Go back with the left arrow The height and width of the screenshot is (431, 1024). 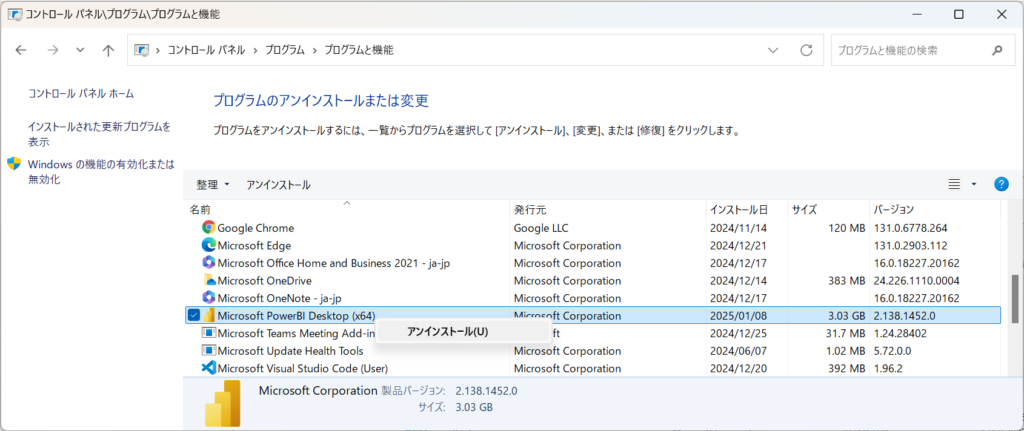tap(20, 50)
